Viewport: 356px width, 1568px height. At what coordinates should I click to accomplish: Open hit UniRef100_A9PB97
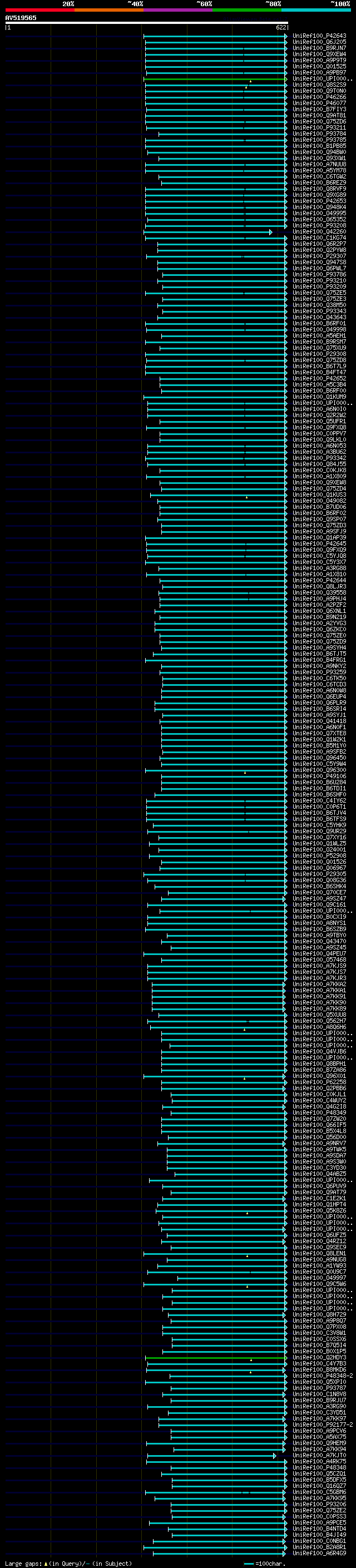tap(319, 72)
